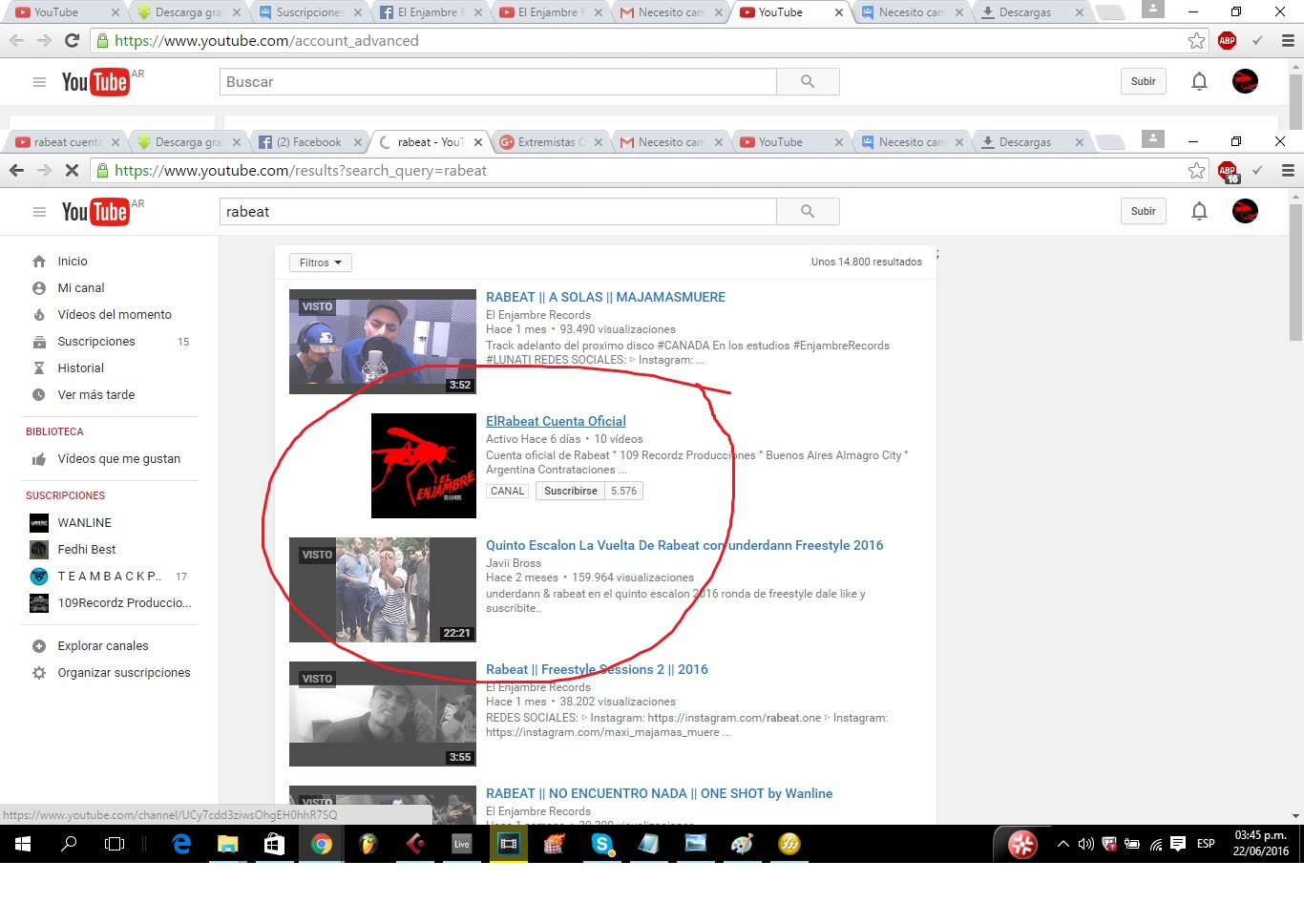
Task: Open Mi canal via its person icon
Action: (39, 288)
